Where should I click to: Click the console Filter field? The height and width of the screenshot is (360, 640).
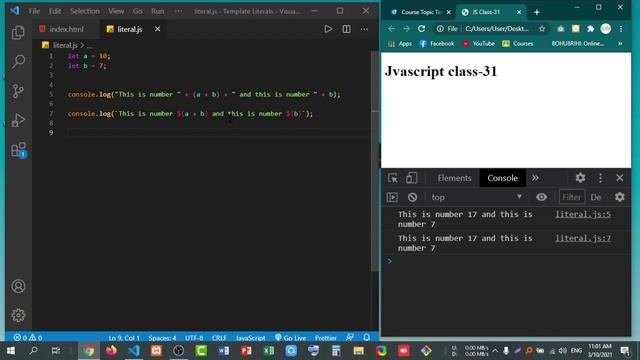tap(571, 197)
